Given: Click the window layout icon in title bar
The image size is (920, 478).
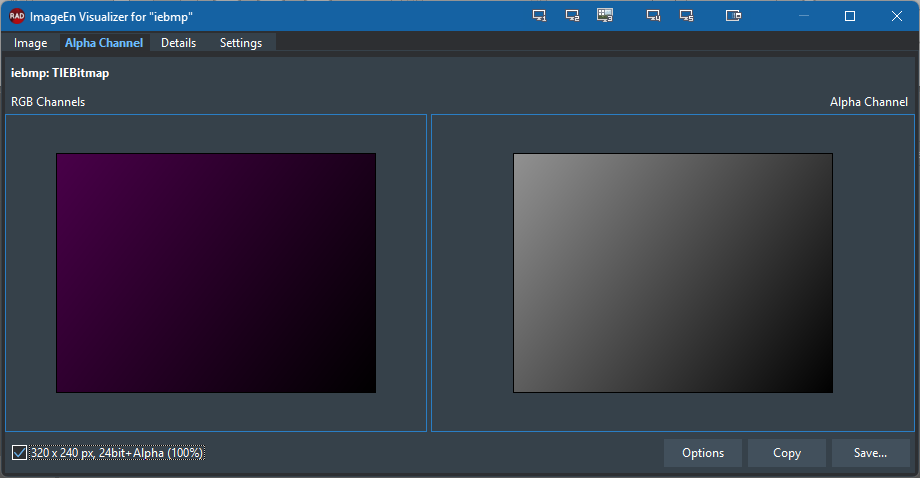Looking at the screenshot, I should [x=733, y=16].
